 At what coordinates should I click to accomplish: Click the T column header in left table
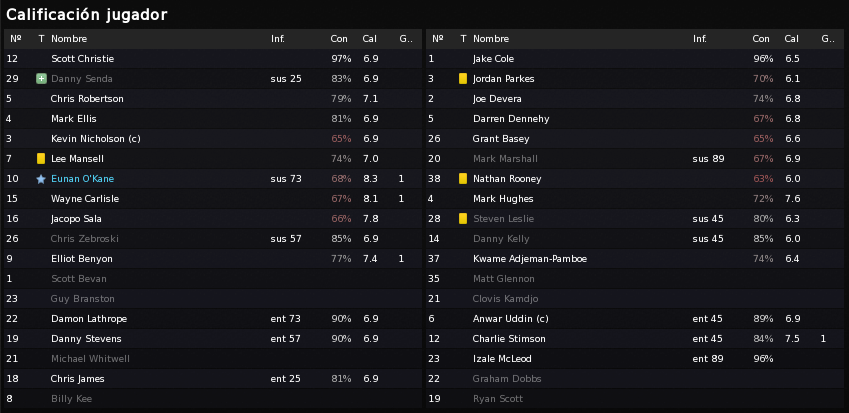41,39
